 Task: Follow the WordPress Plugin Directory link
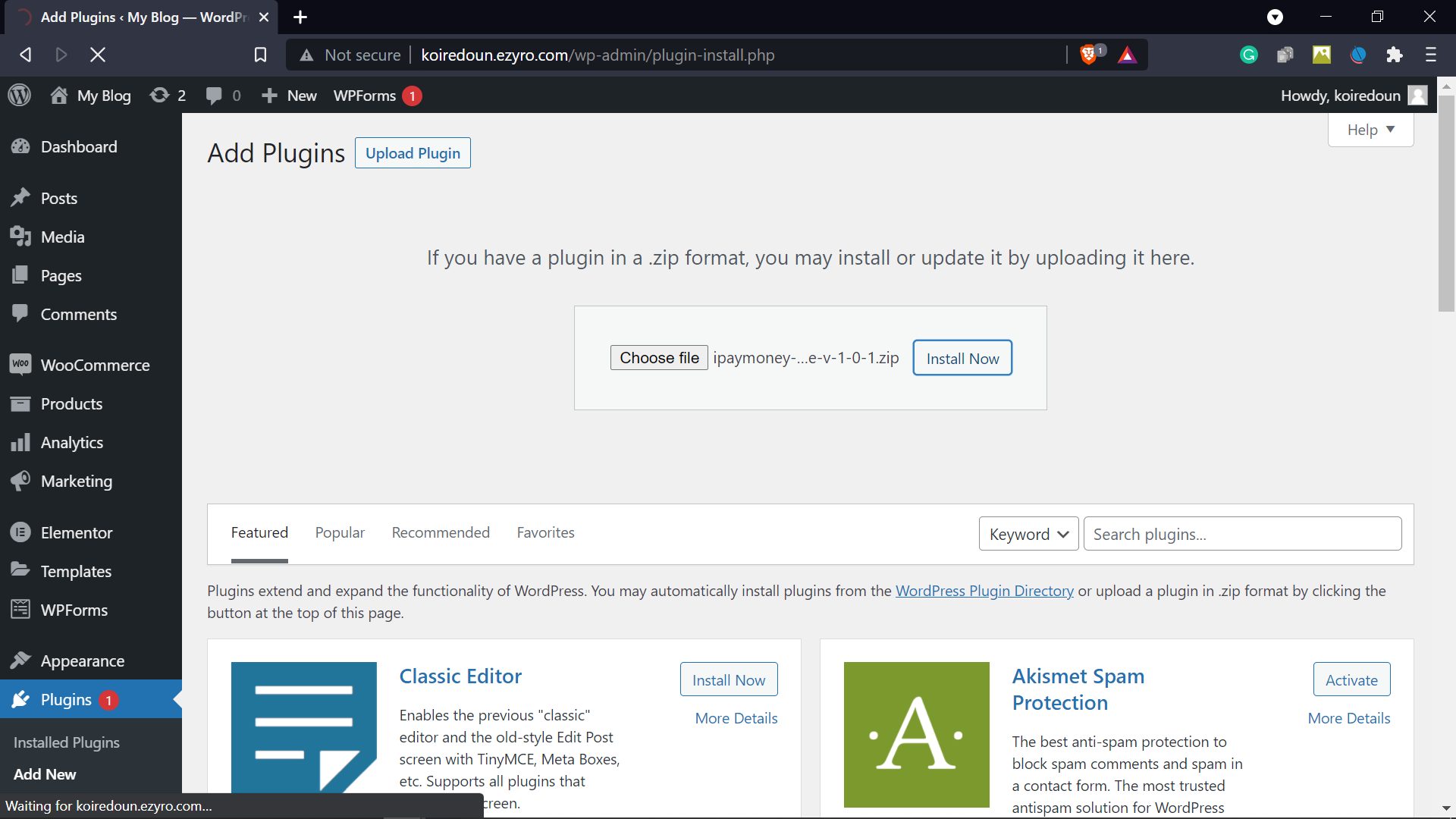coord(984,591)
